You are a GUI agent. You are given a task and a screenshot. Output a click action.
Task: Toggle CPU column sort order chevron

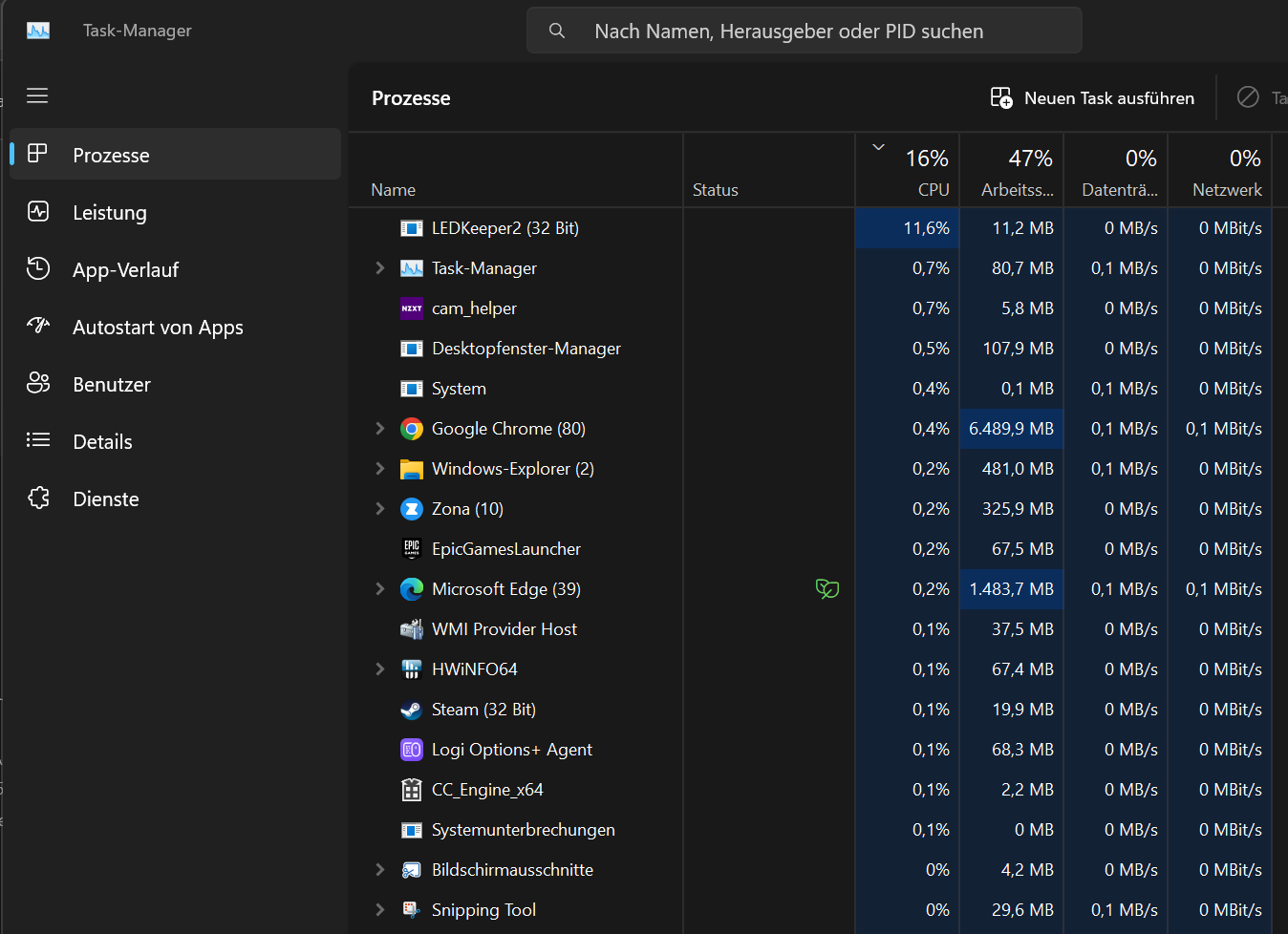[x=879, y=147]
